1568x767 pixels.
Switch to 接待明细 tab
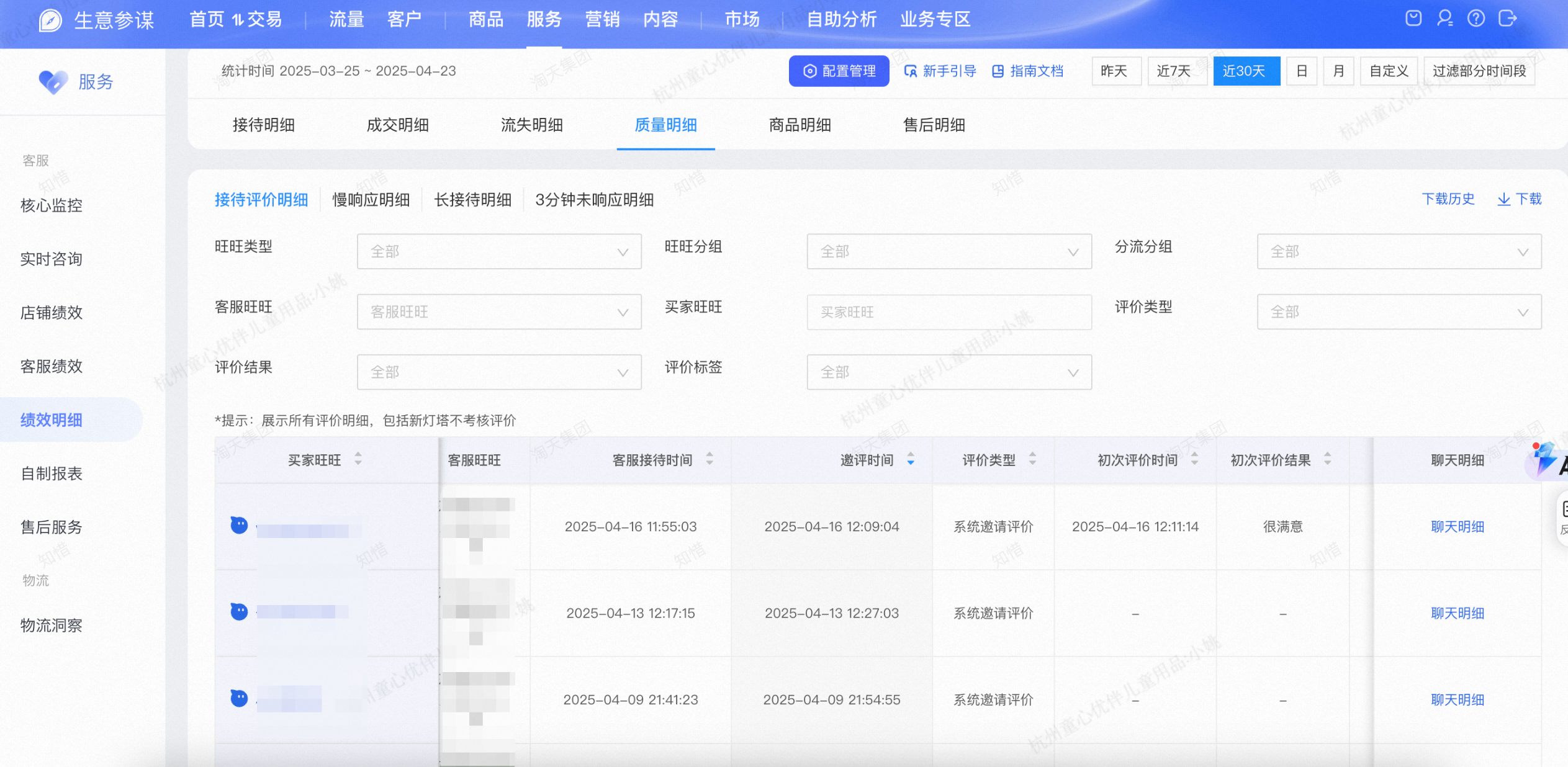[x=264, y=125]
